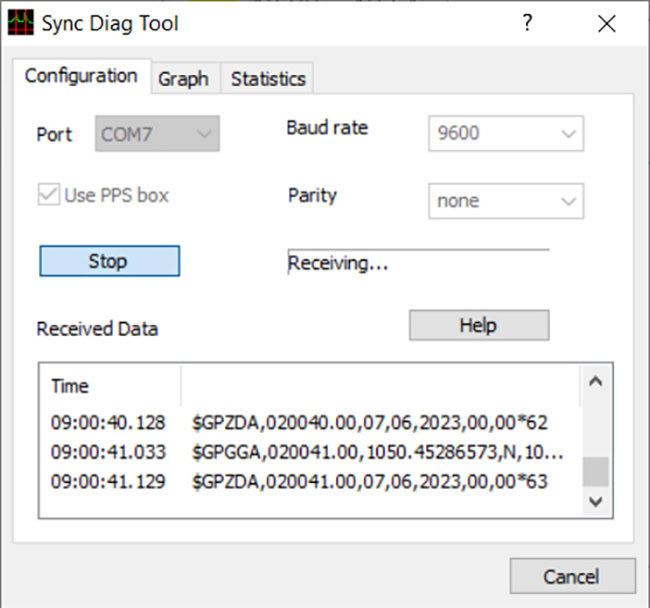Open the Graph tab
The width and height of the screenshot is (650, 608).
point(184,79)
